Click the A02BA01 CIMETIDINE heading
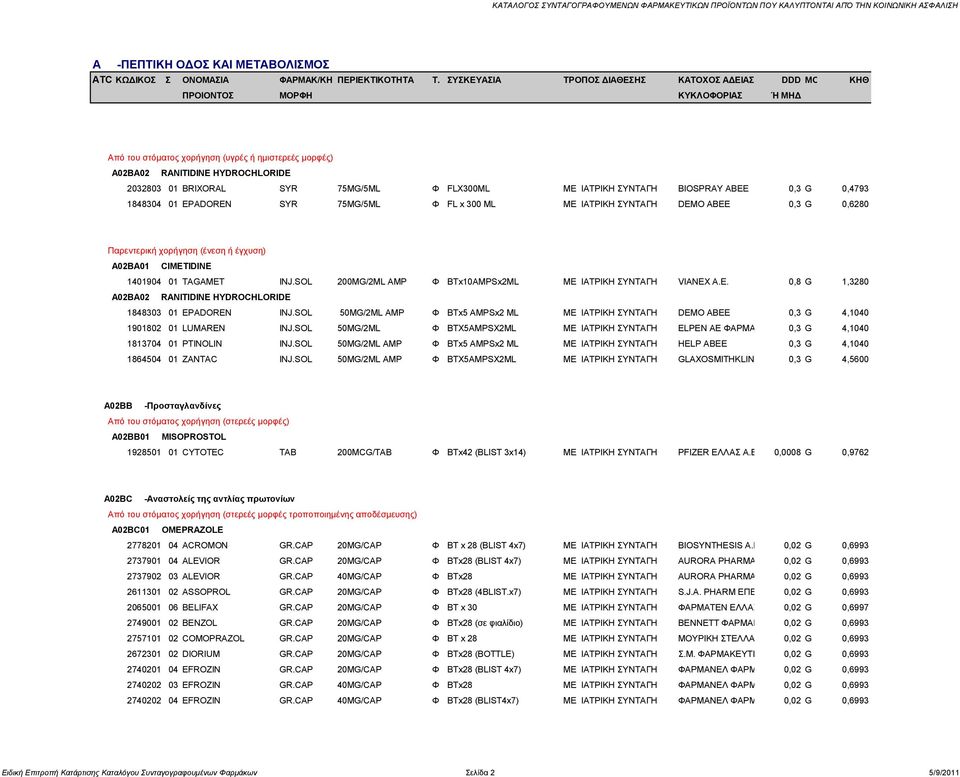This screenshot has width=960, height=777. point(162,266)
